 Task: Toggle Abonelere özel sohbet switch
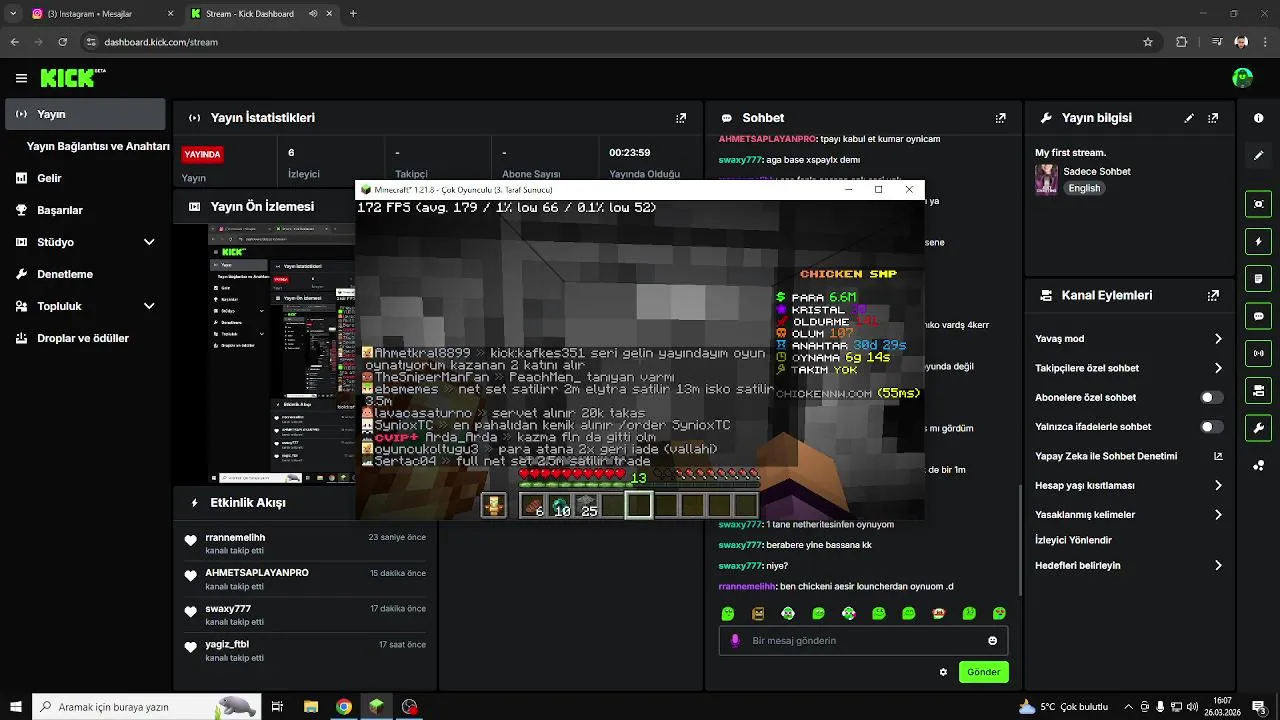coord(1211,398)
